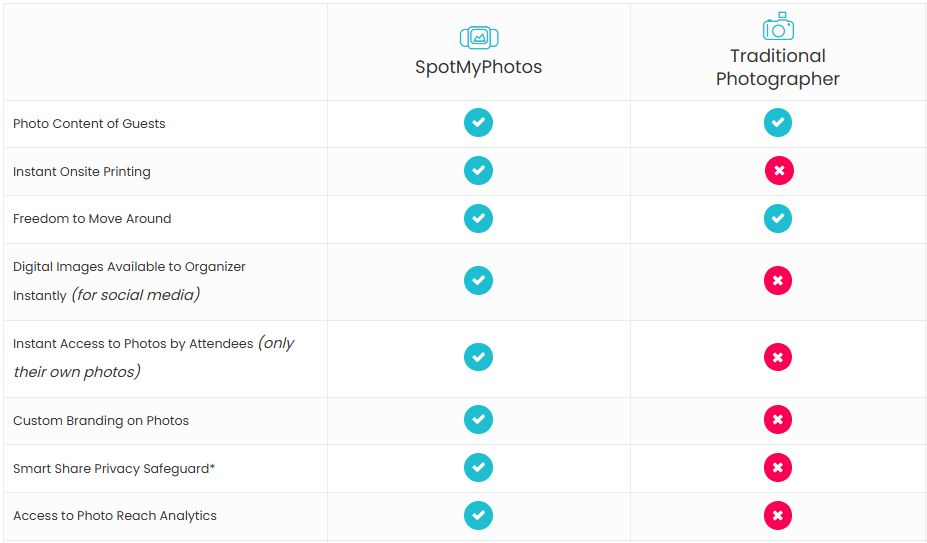This screenshot has height=543, width=927.
Task: Click SpotMyPhotos checkmark for Instant Access to Photos
Action: click(478, 357)
